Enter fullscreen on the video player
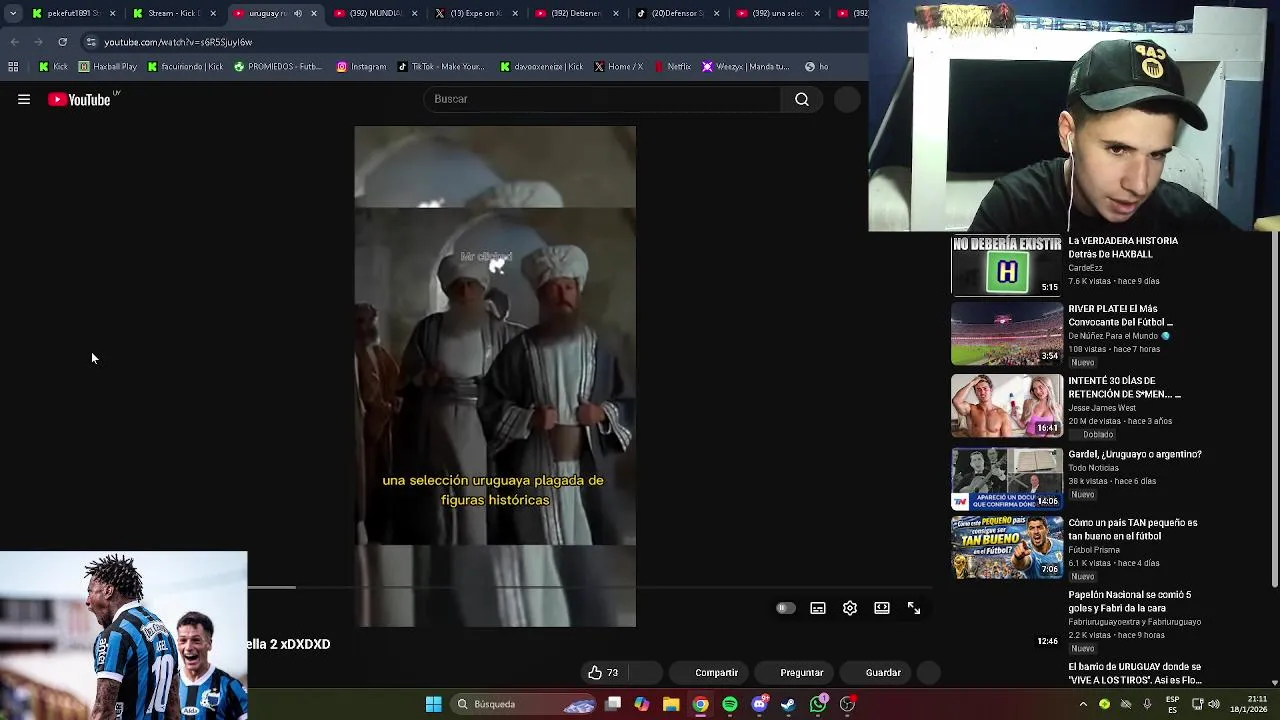This screenshot has height=720, width=1280. (914, 608)
